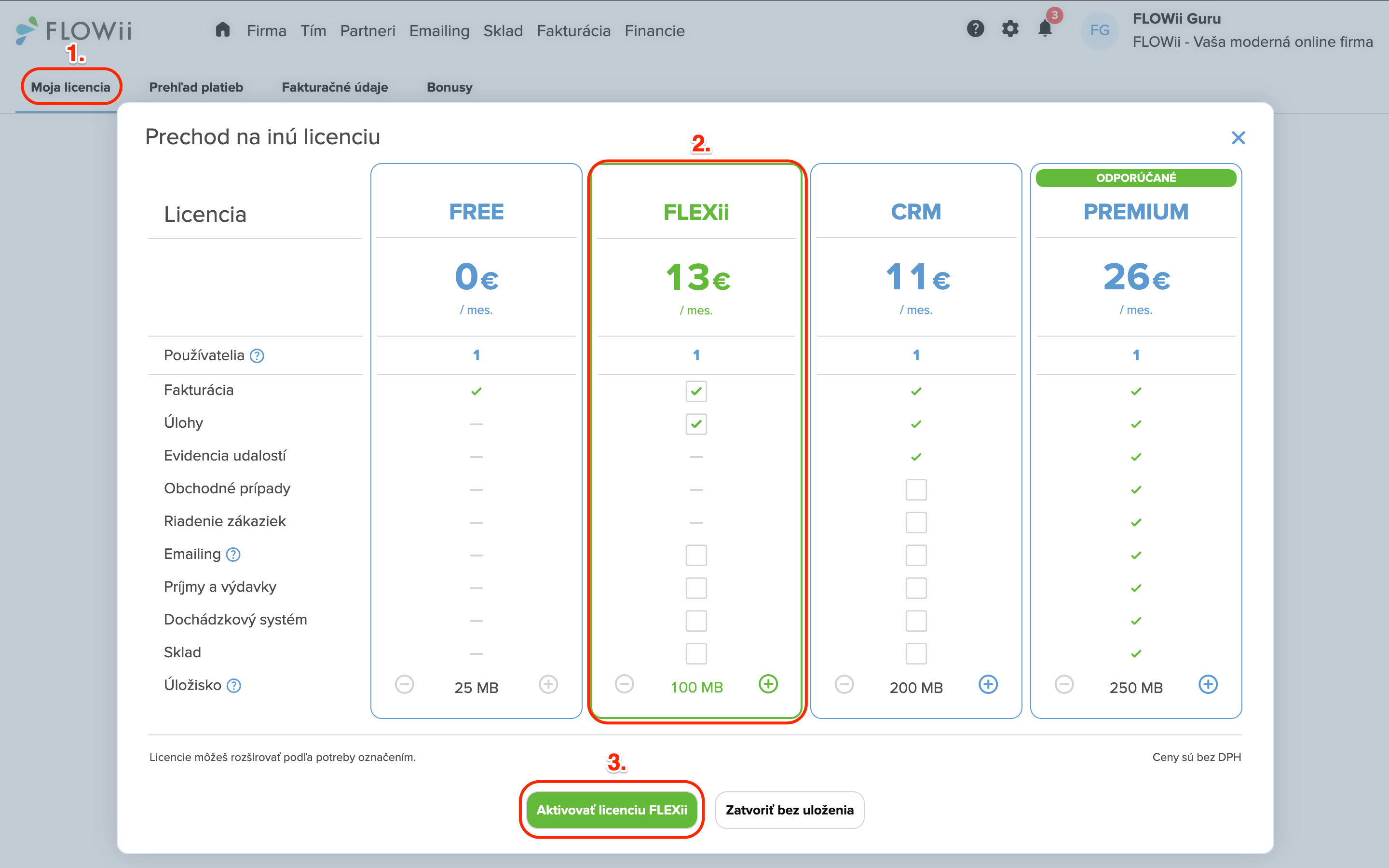
Task: Open the Emailing top menu
Action: point(439,30)
